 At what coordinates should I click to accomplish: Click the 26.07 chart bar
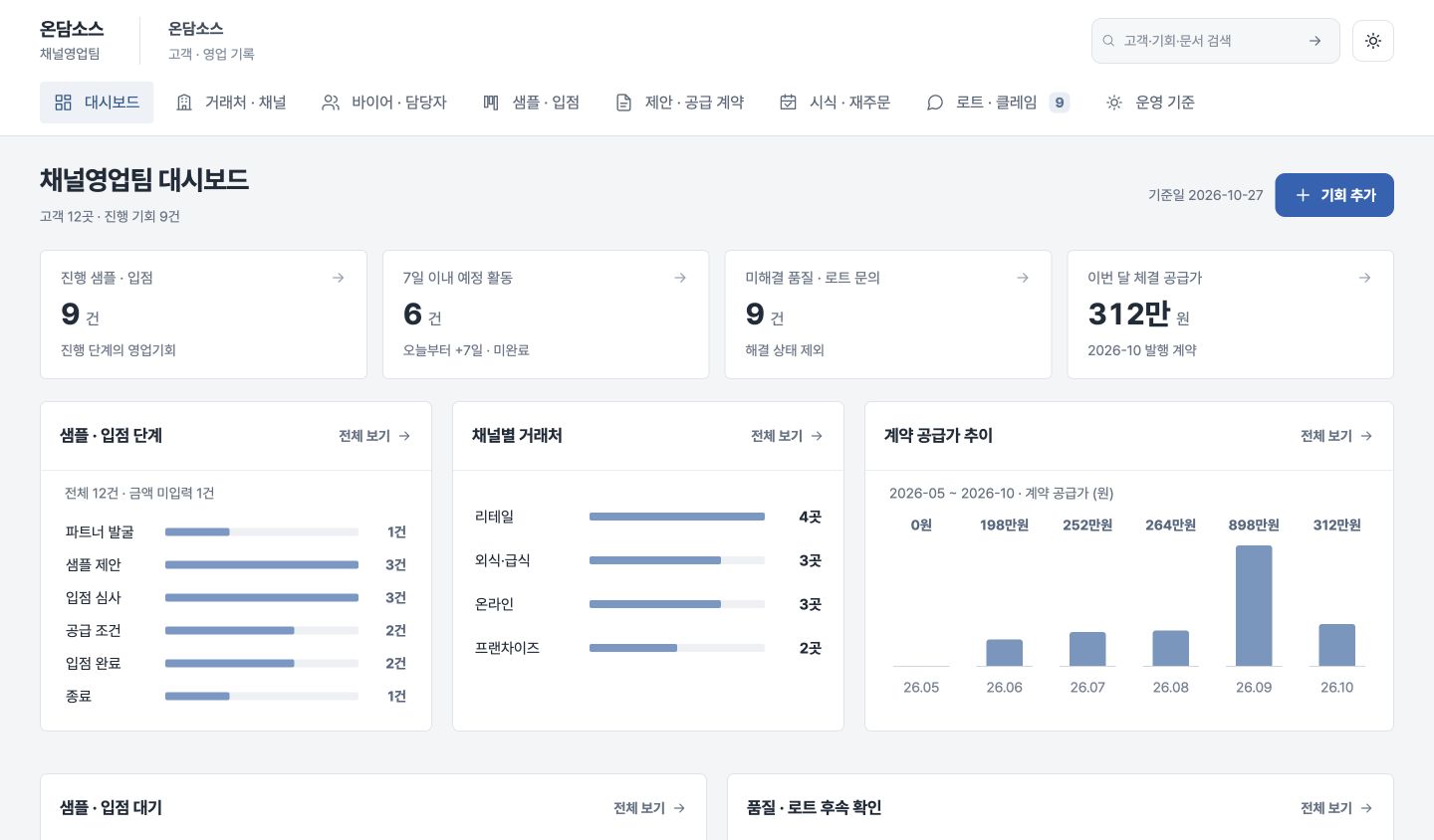[1087, 649]
